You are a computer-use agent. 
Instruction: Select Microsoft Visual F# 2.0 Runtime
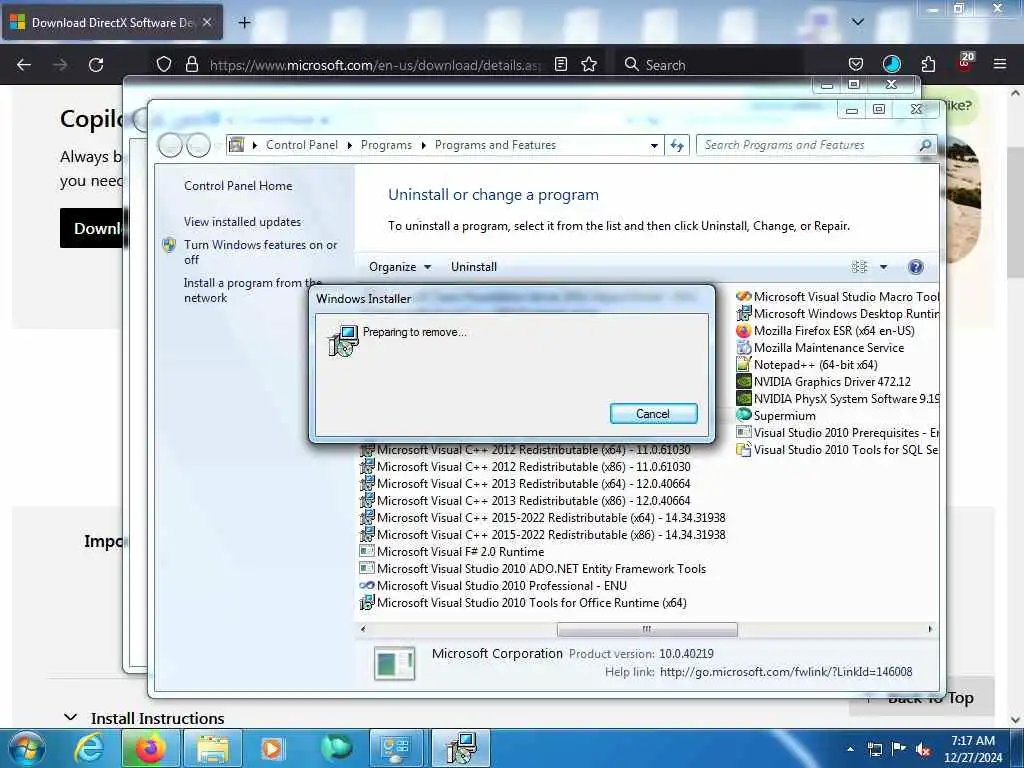(452, 552)
